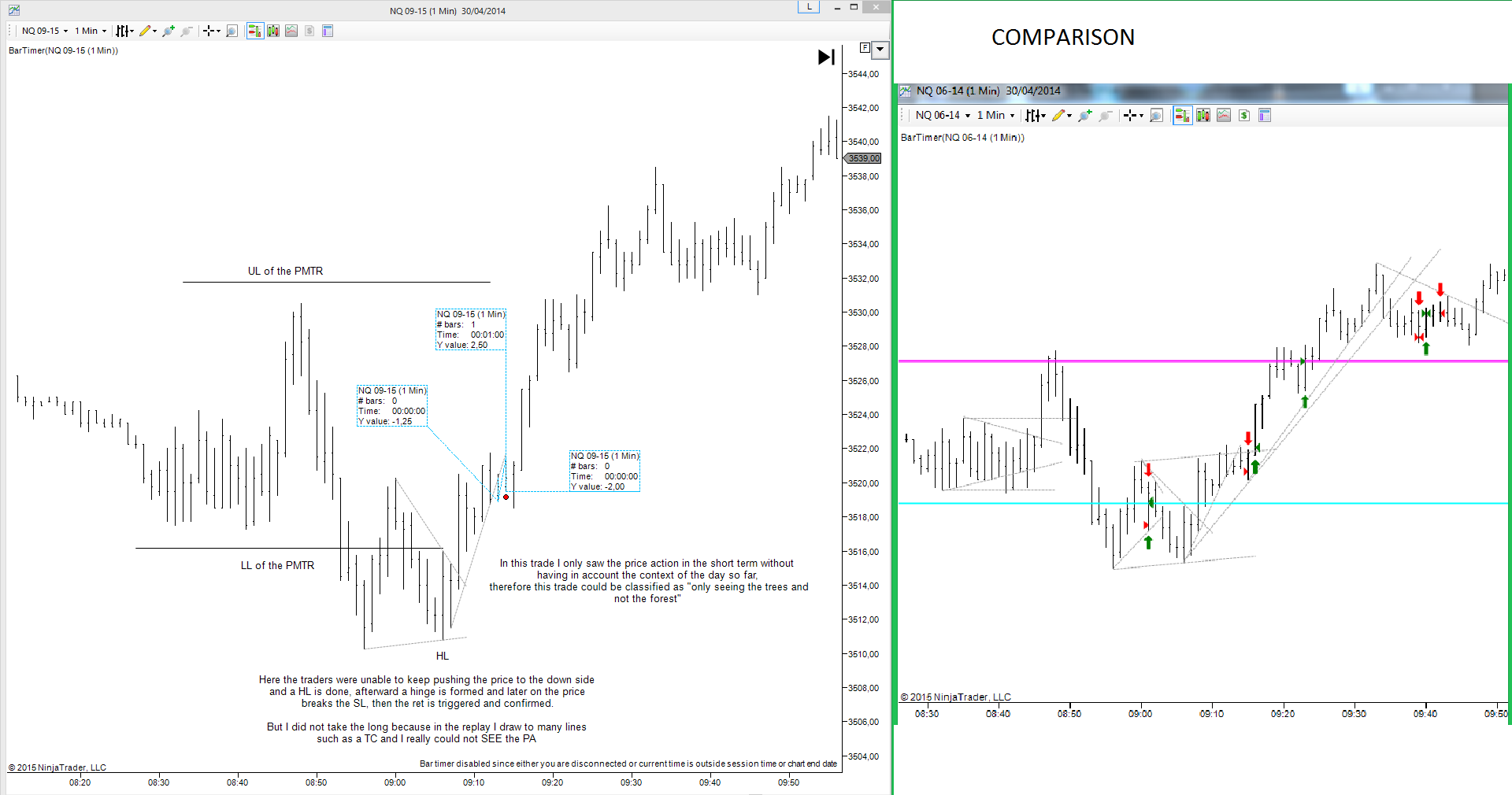Select ruler box showing Y value -1,25
Screen dimensions: 1512x795
click(x=392, y=405)
